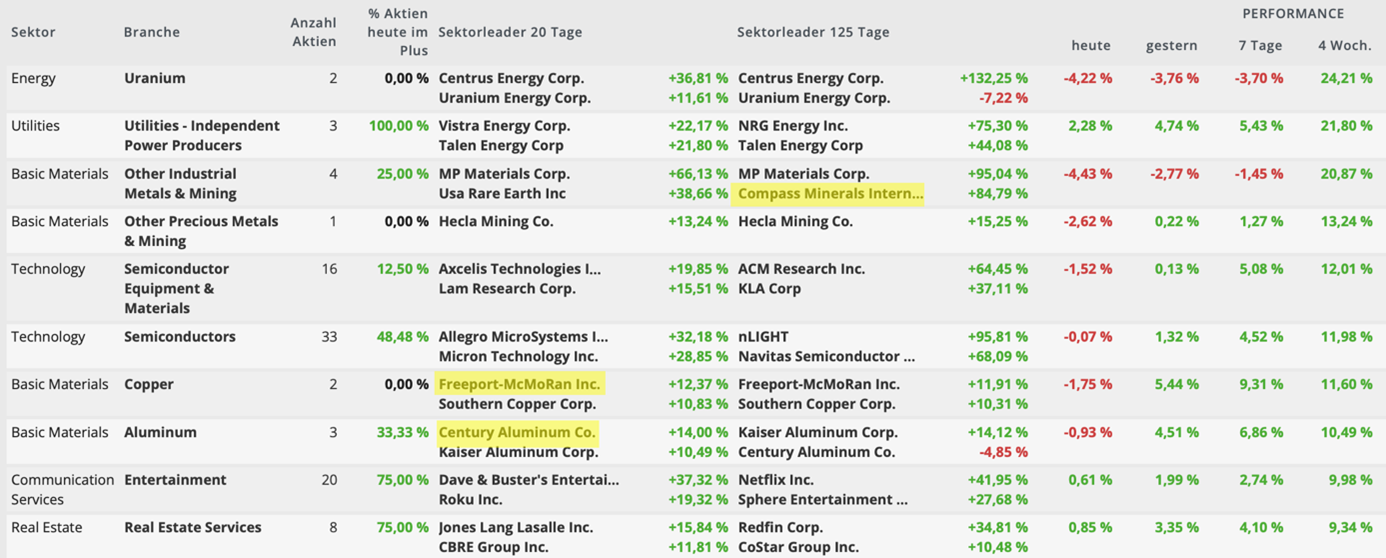Click the heute performance column header

[x=1091, y=46]
